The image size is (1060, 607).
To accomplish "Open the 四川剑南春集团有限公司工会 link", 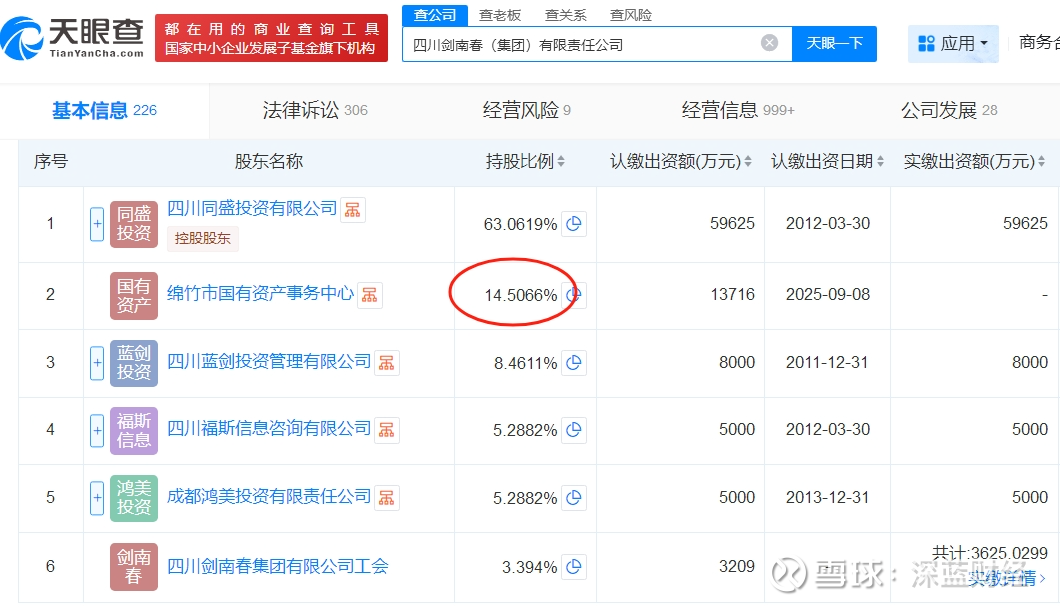I will pyautogui.click(x=277, y=567).
